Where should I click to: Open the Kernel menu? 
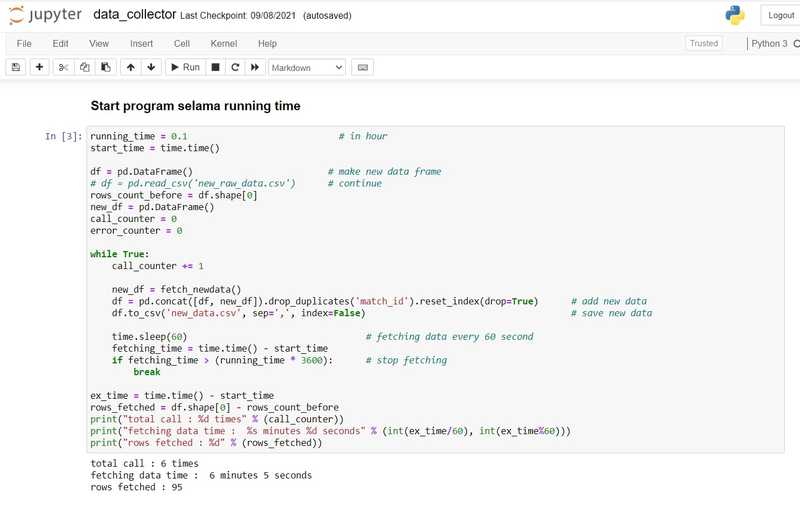tap(223, 44)
